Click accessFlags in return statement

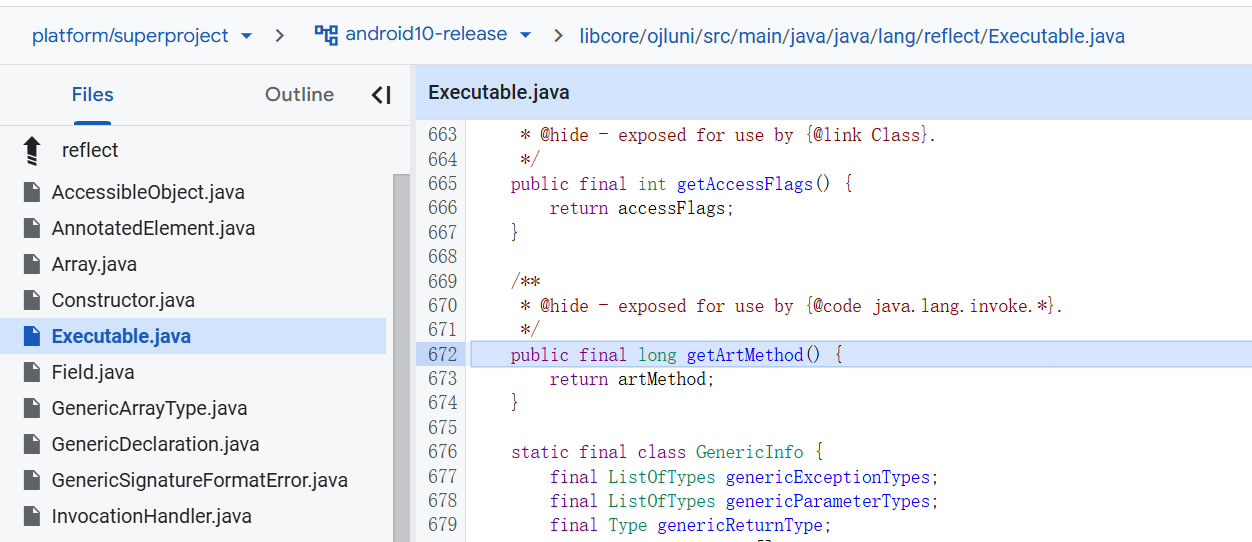(672, 209)
